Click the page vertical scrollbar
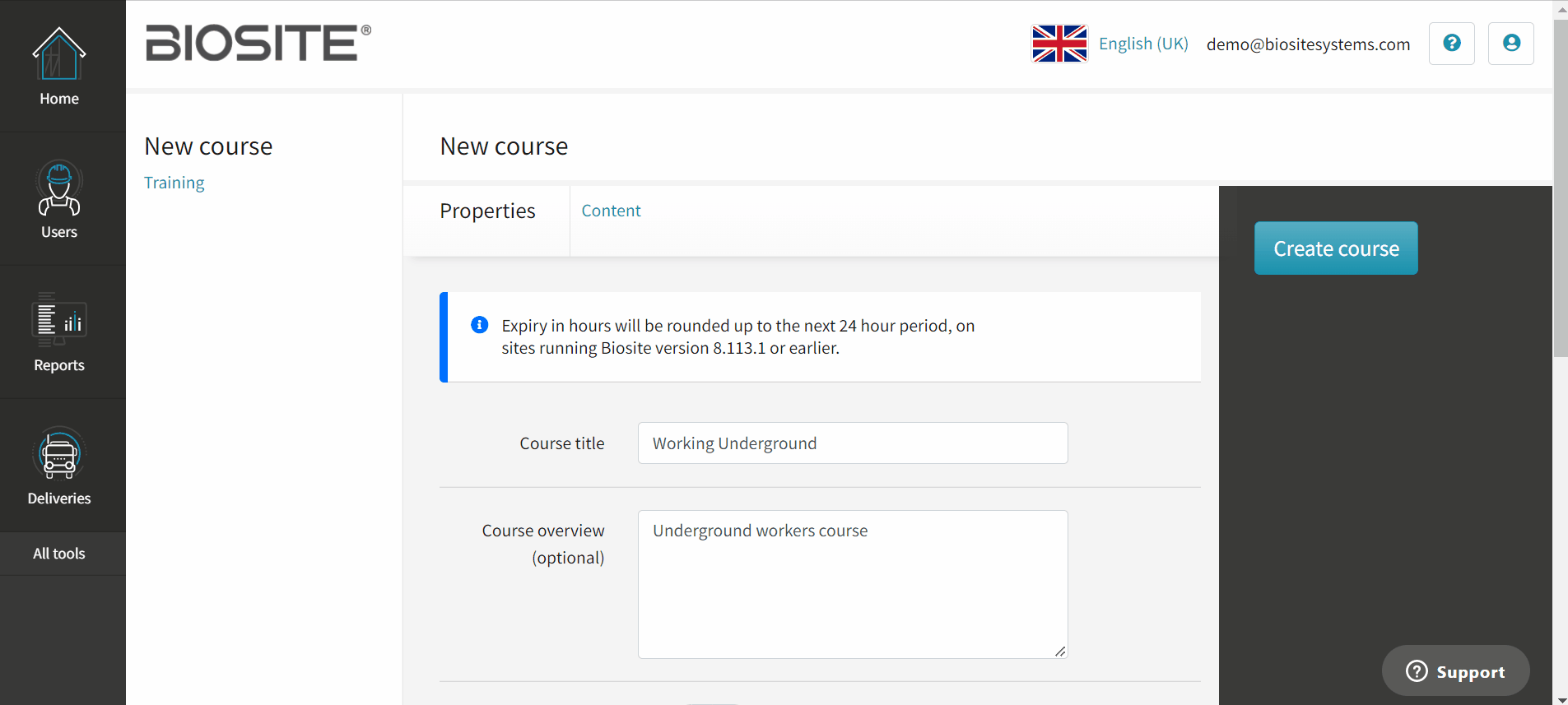This screenshot has width=1568, height=705. (1560, 189)
